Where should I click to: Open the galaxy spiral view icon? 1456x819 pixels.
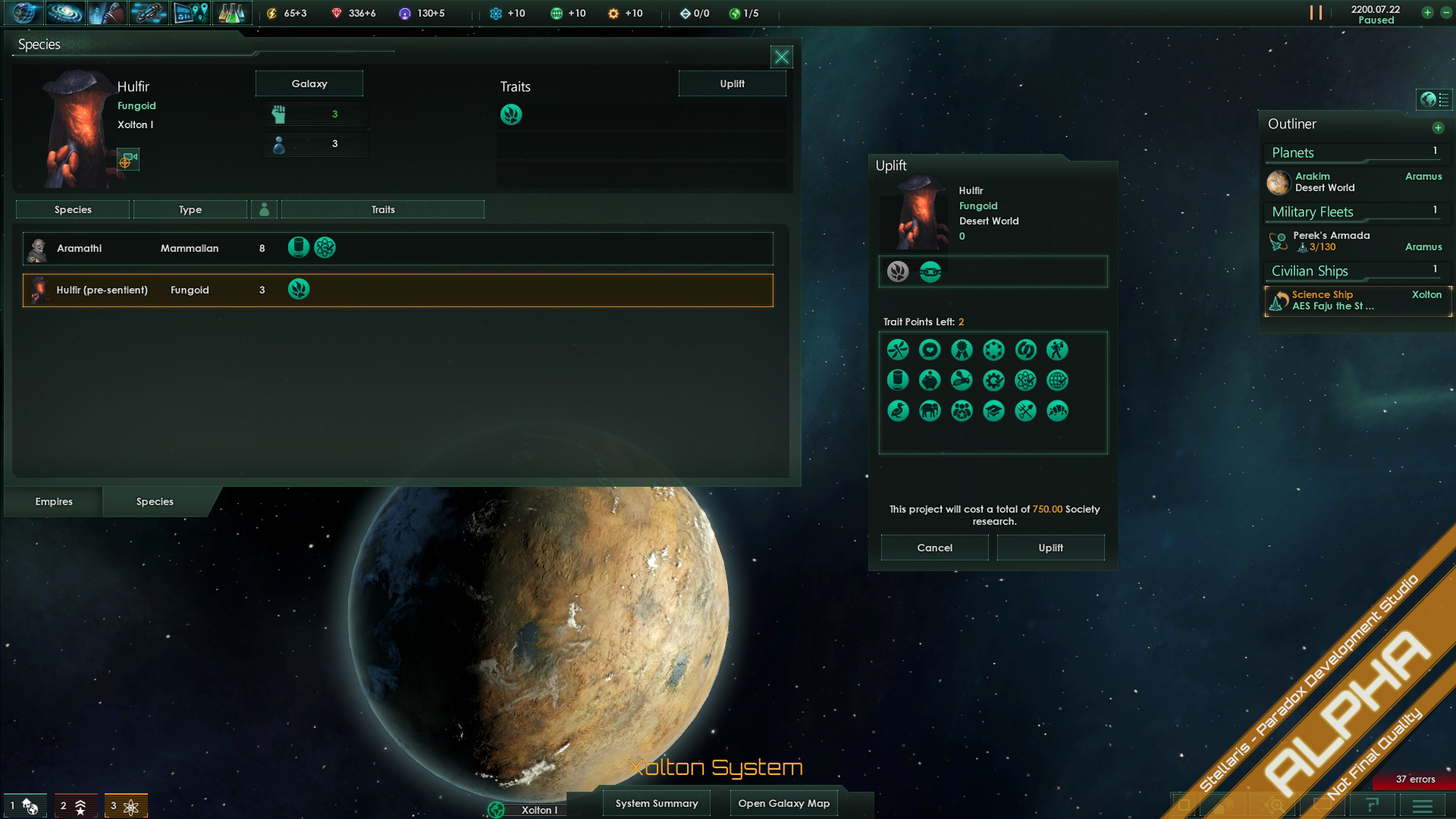pyautogui.click(x=65, y=13)
